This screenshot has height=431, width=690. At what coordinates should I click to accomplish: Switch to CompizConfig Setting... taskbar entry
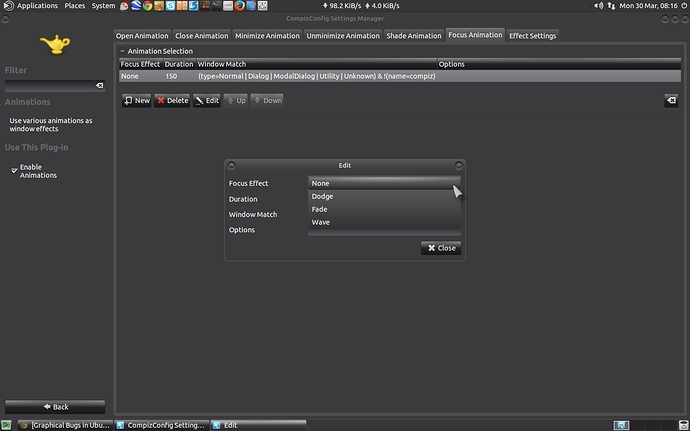[x=161, y=425]
